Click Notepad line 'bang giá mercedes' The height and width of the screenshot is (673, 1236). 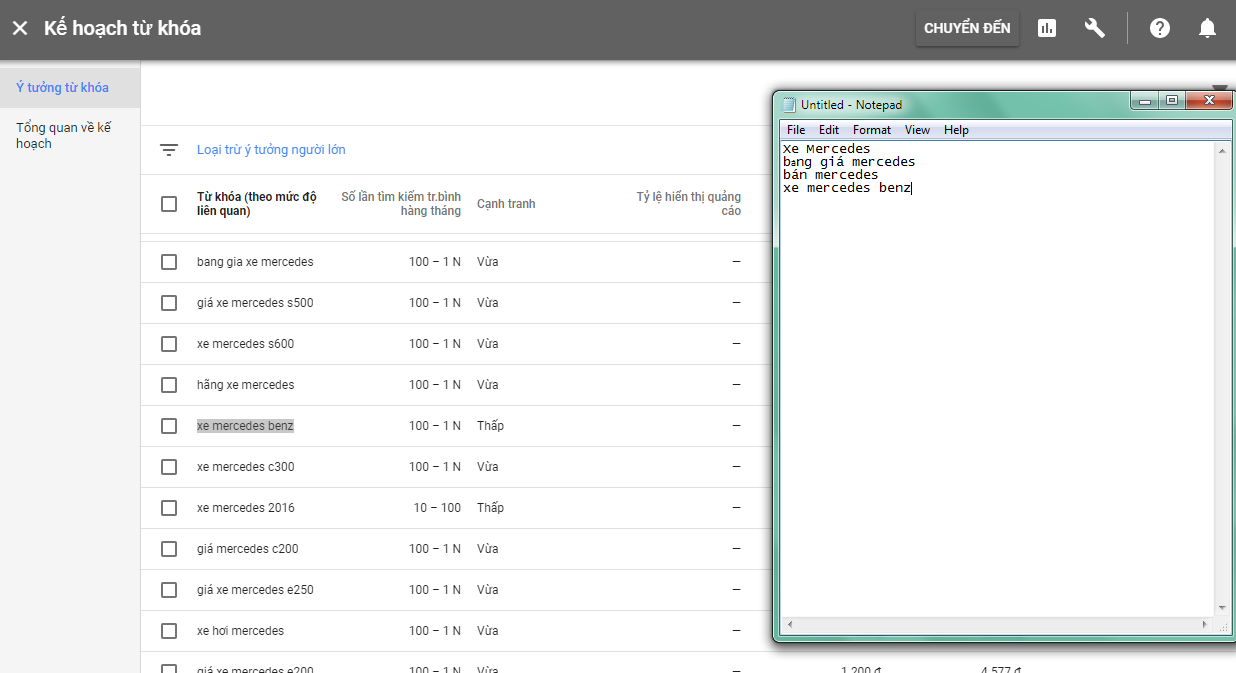coord(849,162)
